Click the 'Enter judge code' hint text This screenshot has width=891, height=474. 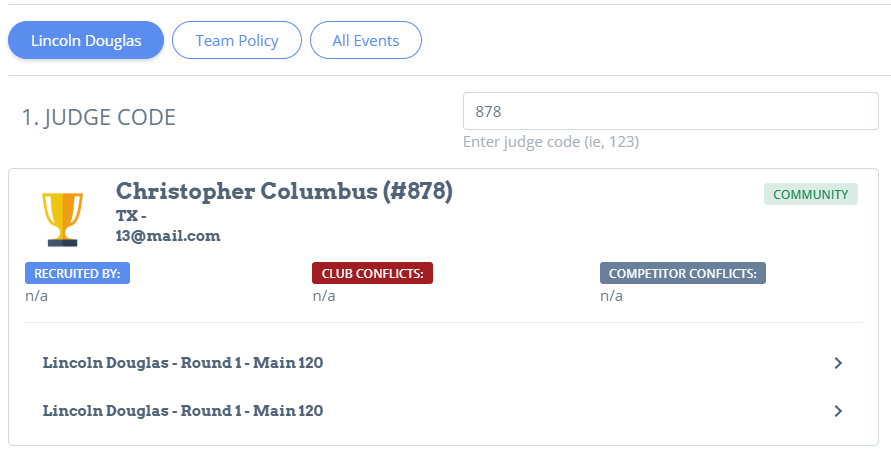point(551,142)
